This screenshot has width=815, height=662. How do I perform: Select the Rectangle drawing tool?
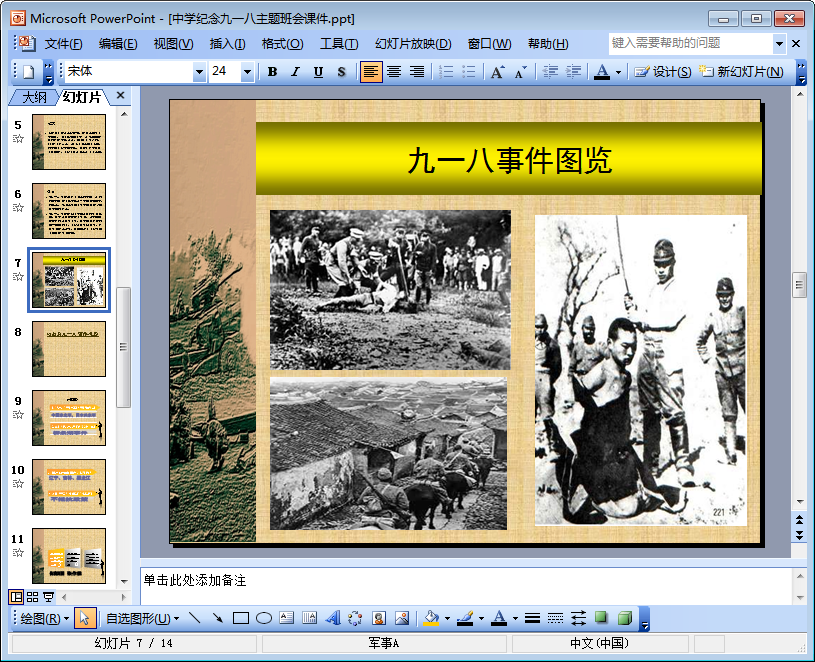tap(240, 618)
